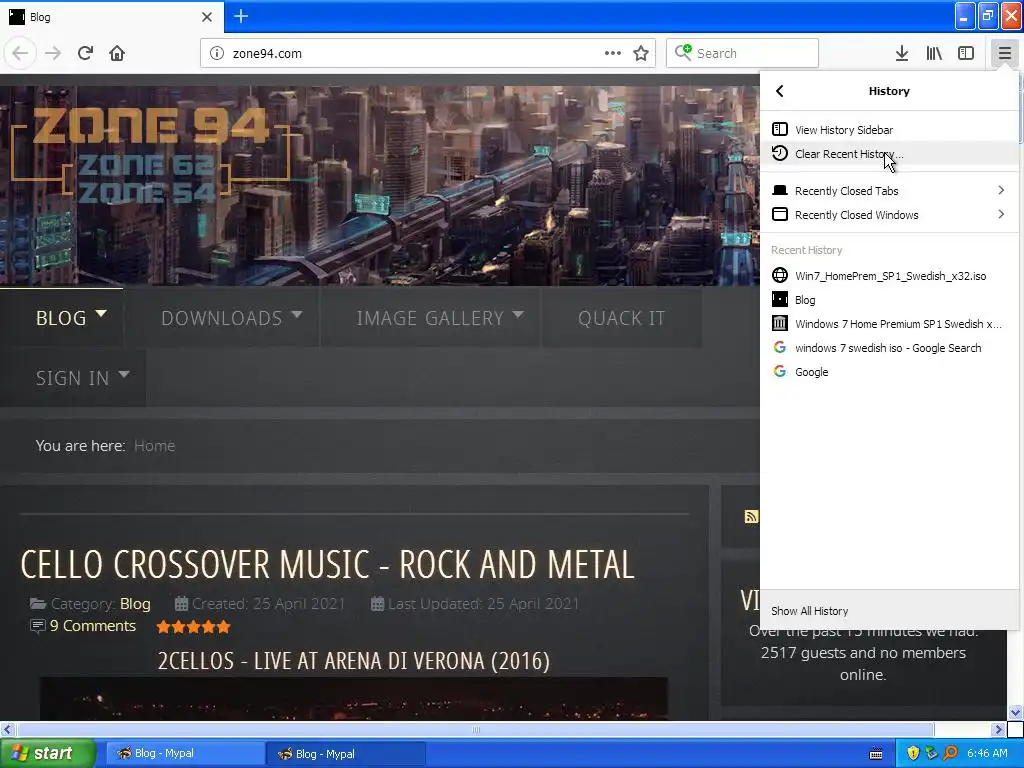Open the BLOG navigation dropdown
The height and width of the screenshot is (768, 1024).
coord(61,317)
